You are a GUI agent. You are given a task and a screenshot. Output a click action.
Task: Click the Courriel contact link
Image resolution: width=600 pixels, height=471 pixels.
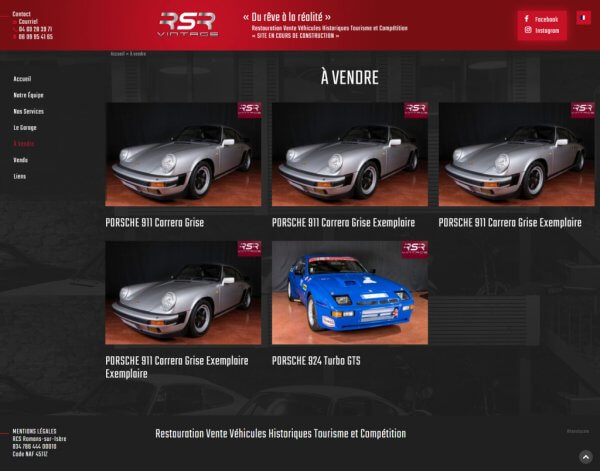point(28,21)
